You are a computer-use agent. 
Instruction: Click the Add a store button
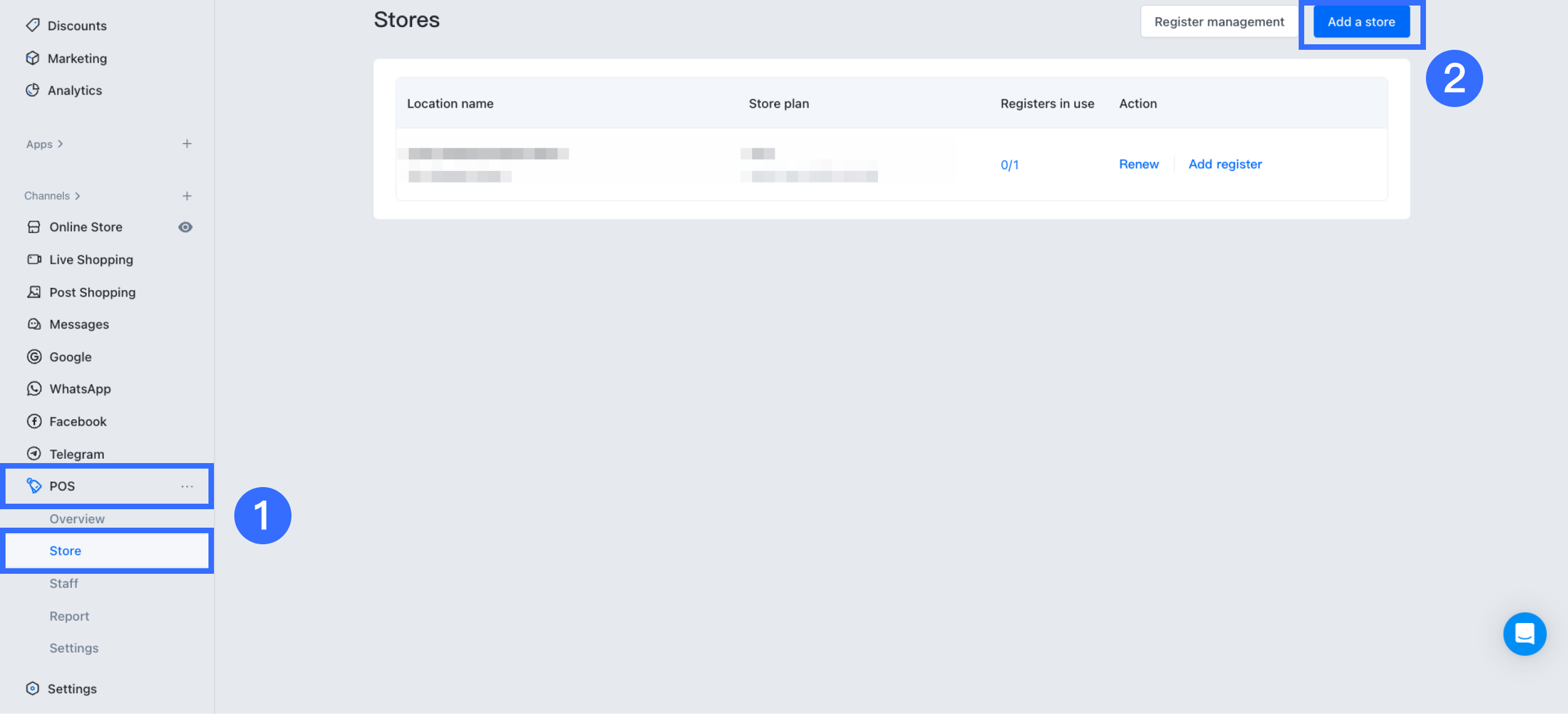pyautogui.click(x=1361, y=22)
